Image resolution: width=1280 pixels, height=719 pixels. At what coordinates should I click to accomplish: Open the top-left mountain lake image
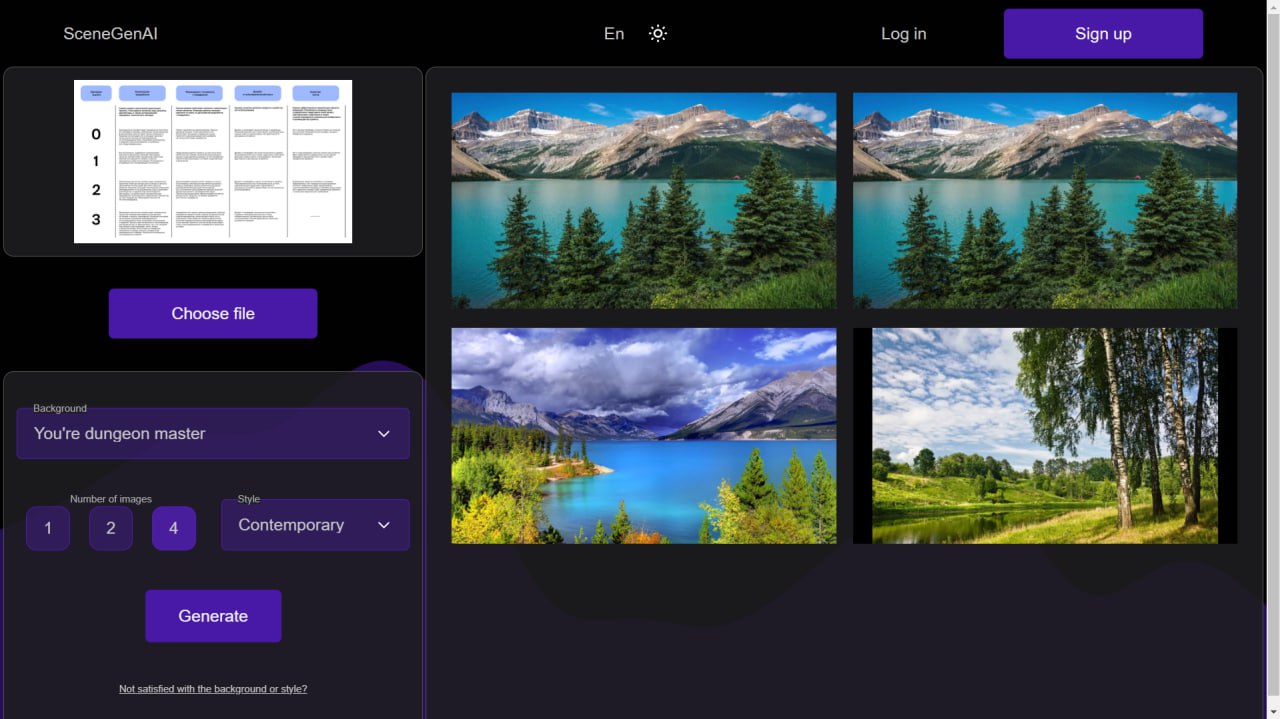(x=644, y=200)
